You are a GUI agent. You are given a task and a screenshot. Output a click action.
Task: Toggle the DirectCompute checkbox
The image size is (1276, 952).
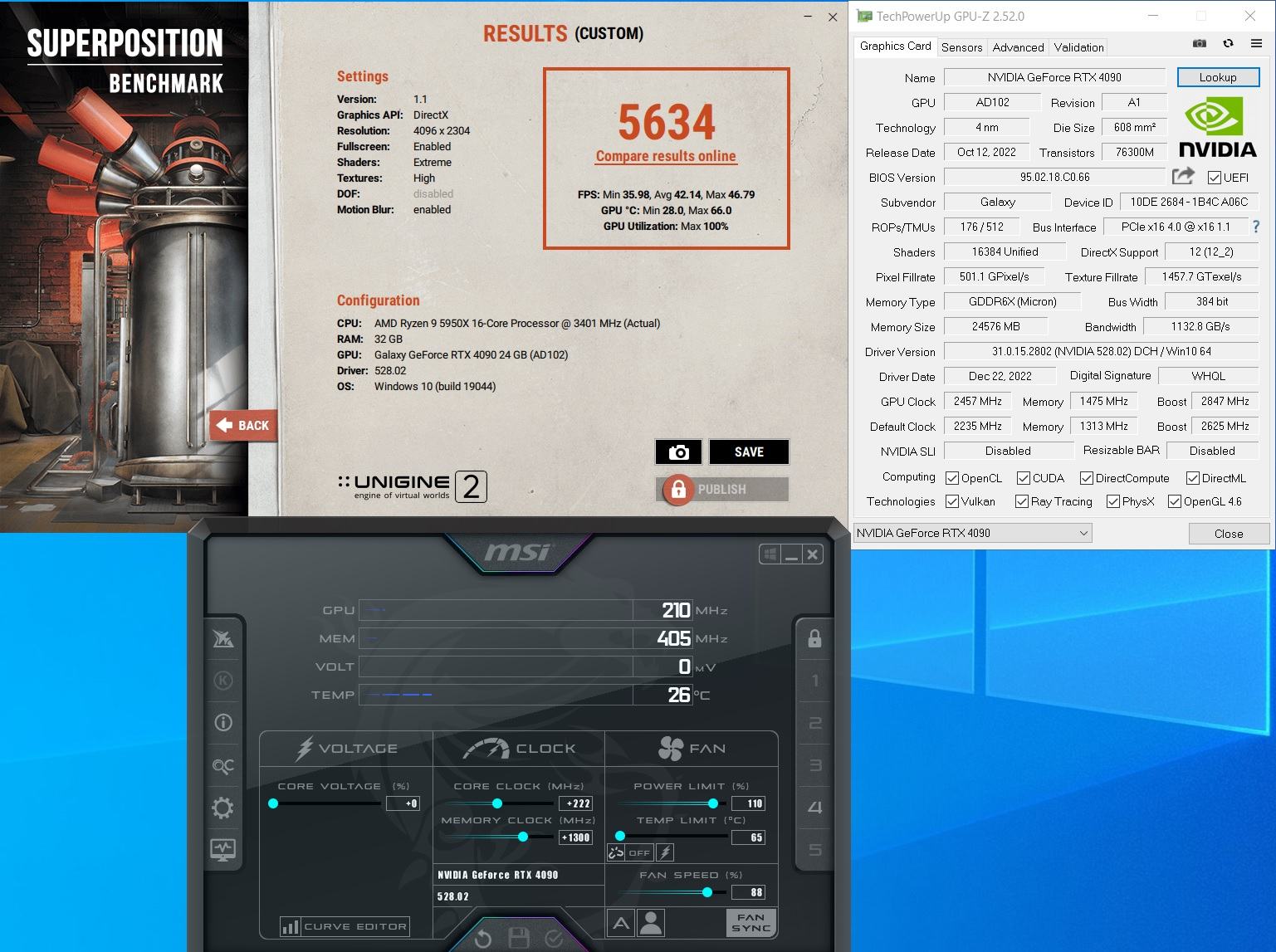1086,478
